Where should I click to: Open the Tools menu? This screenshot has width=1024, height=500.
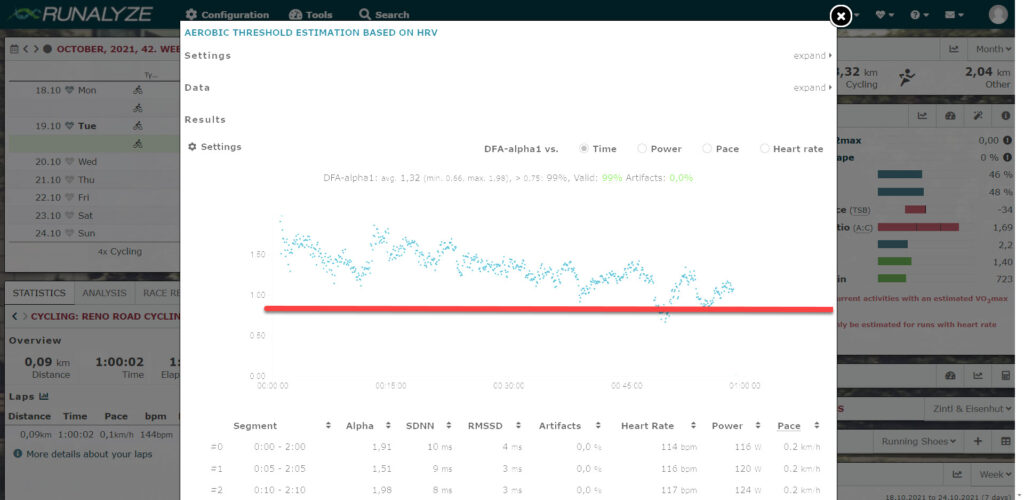(x=311, y=15)
